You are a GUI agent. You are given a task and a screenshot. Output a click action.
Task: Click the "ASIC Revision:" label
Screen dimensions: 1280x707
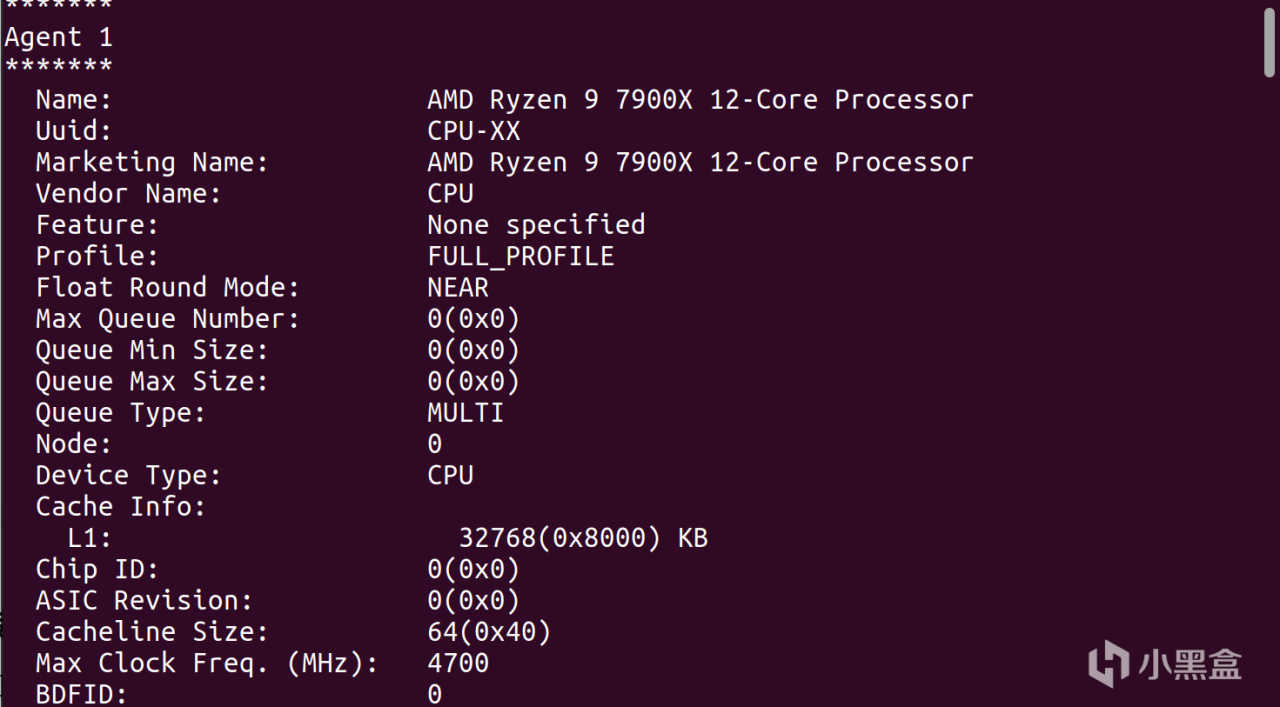144,600
